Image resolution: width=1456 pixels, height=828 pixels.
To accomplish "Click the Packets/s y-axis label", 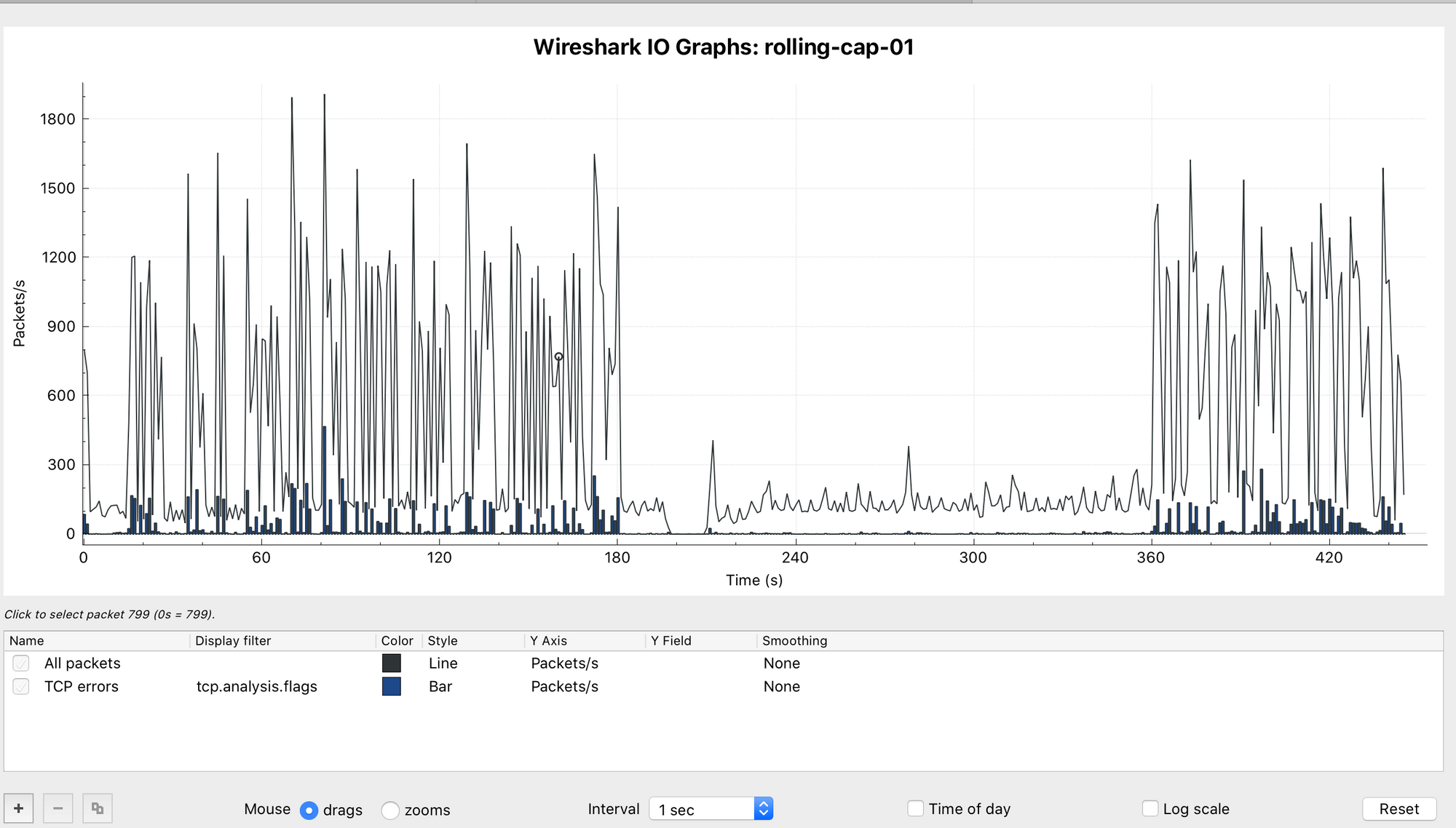I will pyautogui.click(x=19, y=313).
